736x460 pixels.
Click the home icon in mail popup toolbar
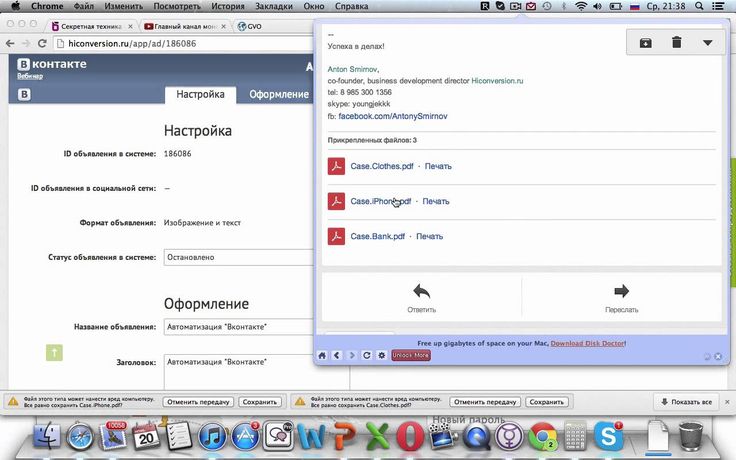[x=323, y=355]
